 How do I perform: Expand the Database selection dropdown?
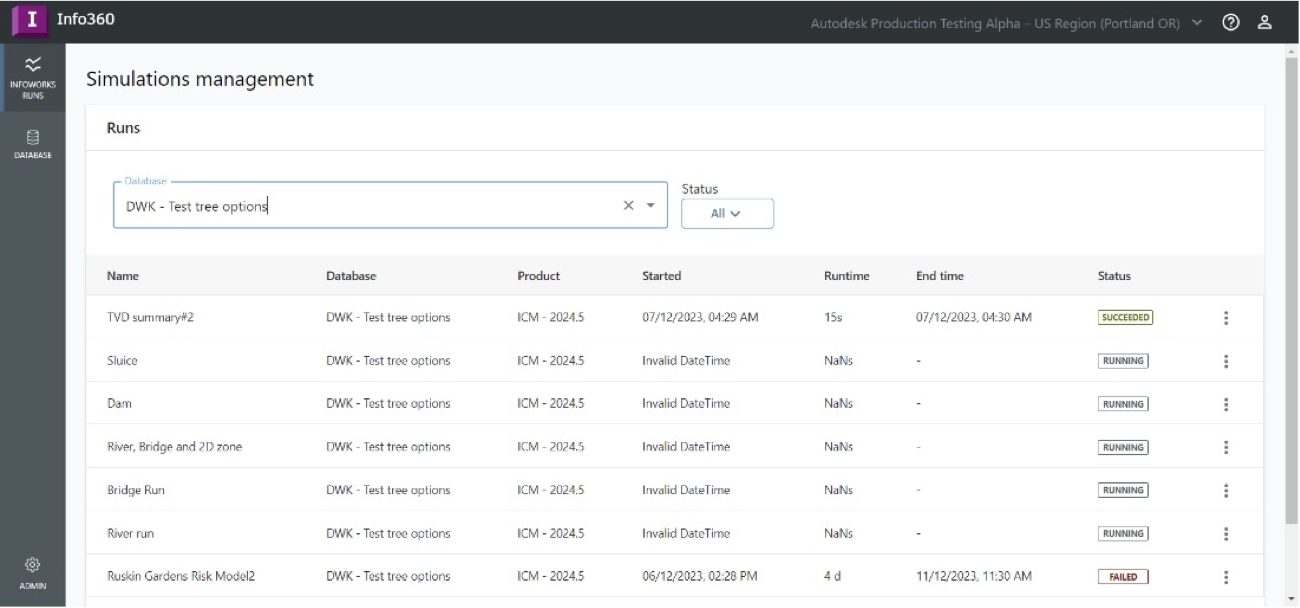click(x=651, y=204)
